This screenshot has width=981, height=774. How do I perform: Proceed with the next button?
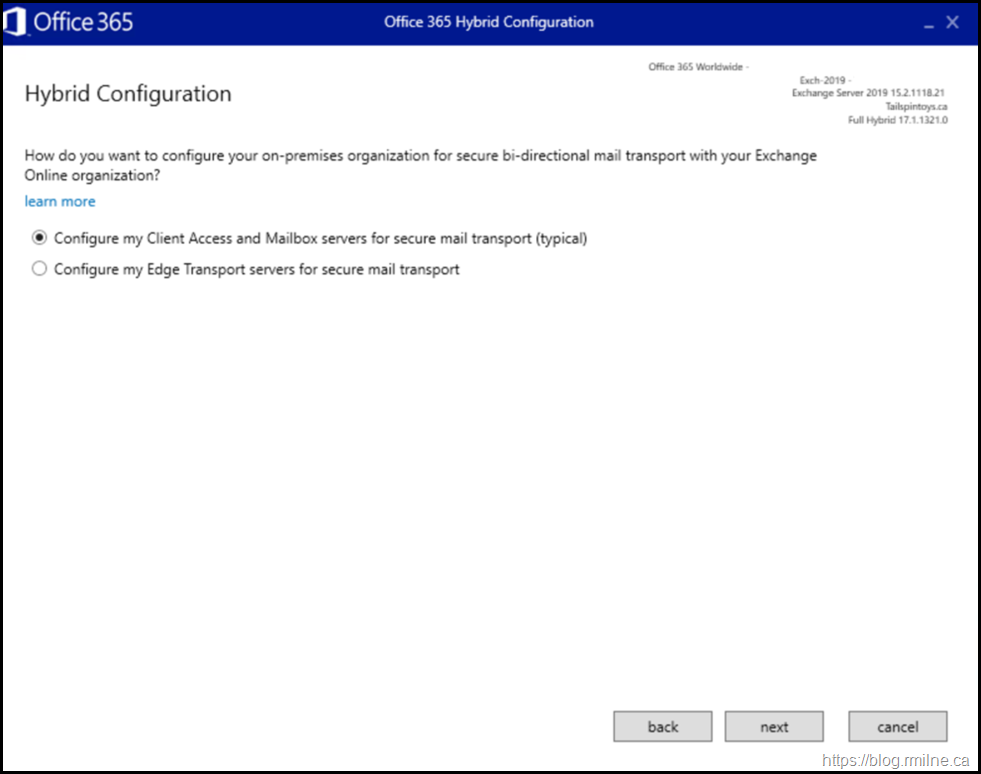click(x=774, y=727)
